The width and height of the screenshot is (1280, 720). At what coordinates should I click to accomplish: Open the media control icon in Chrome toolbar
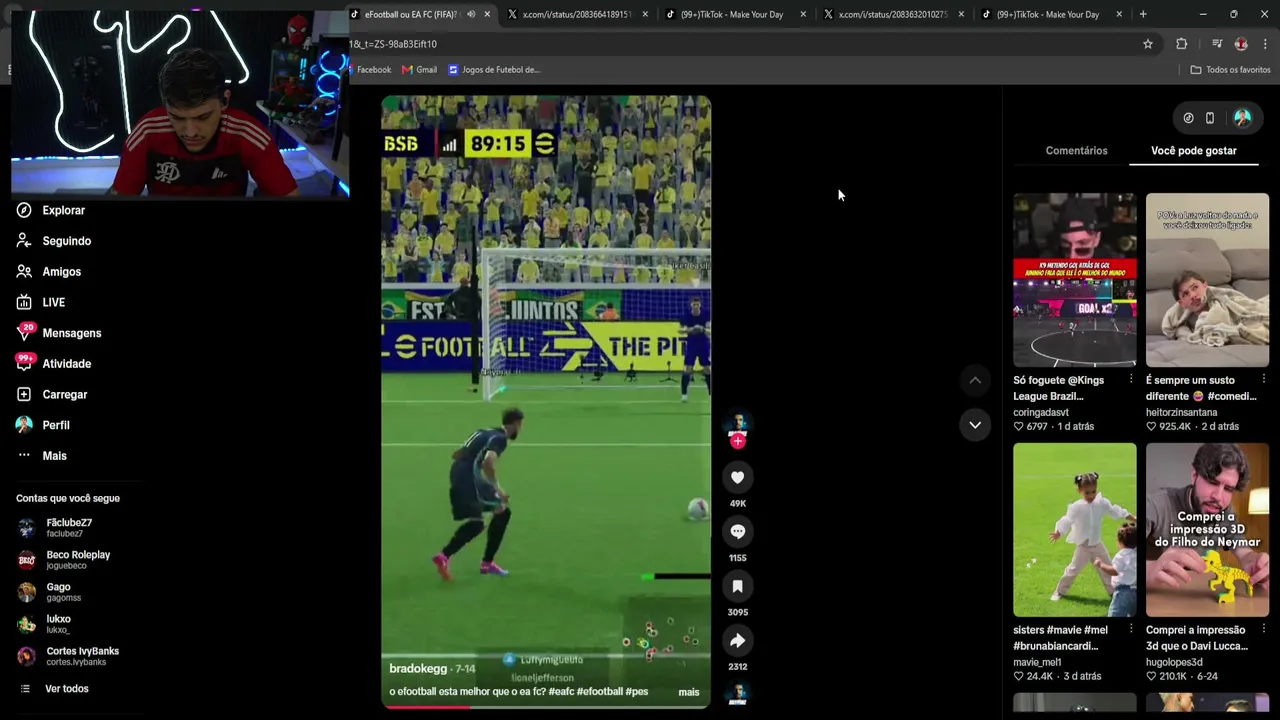[x=1217, y=44]
